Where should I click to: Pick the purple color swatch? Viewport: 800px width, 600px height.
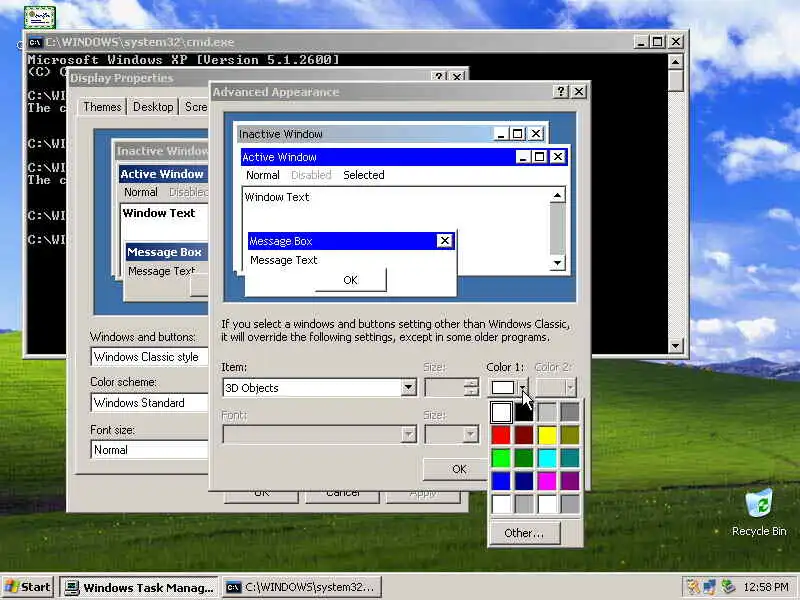point(570,481)
